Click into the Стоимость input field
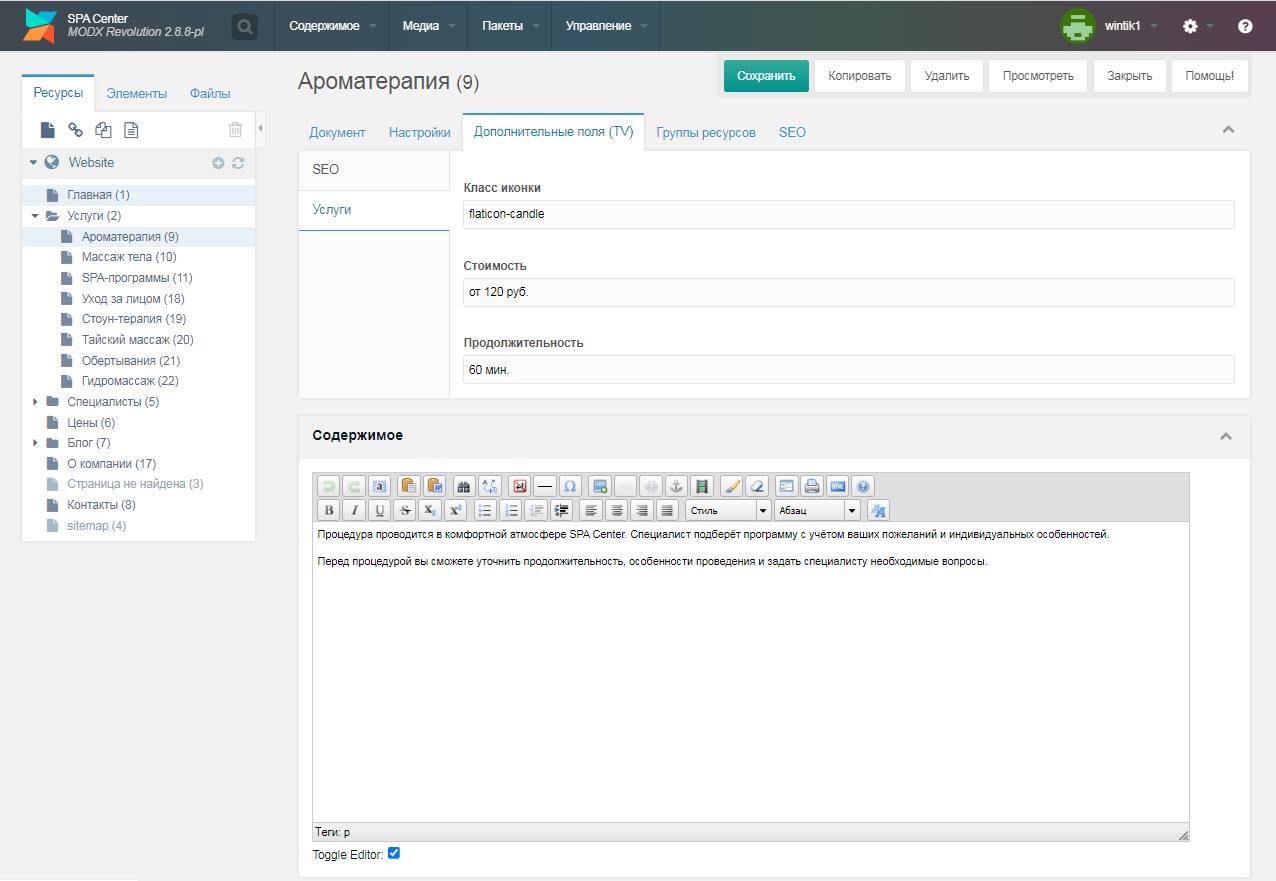Screen dimensions: 1276x881 point(849,292)
